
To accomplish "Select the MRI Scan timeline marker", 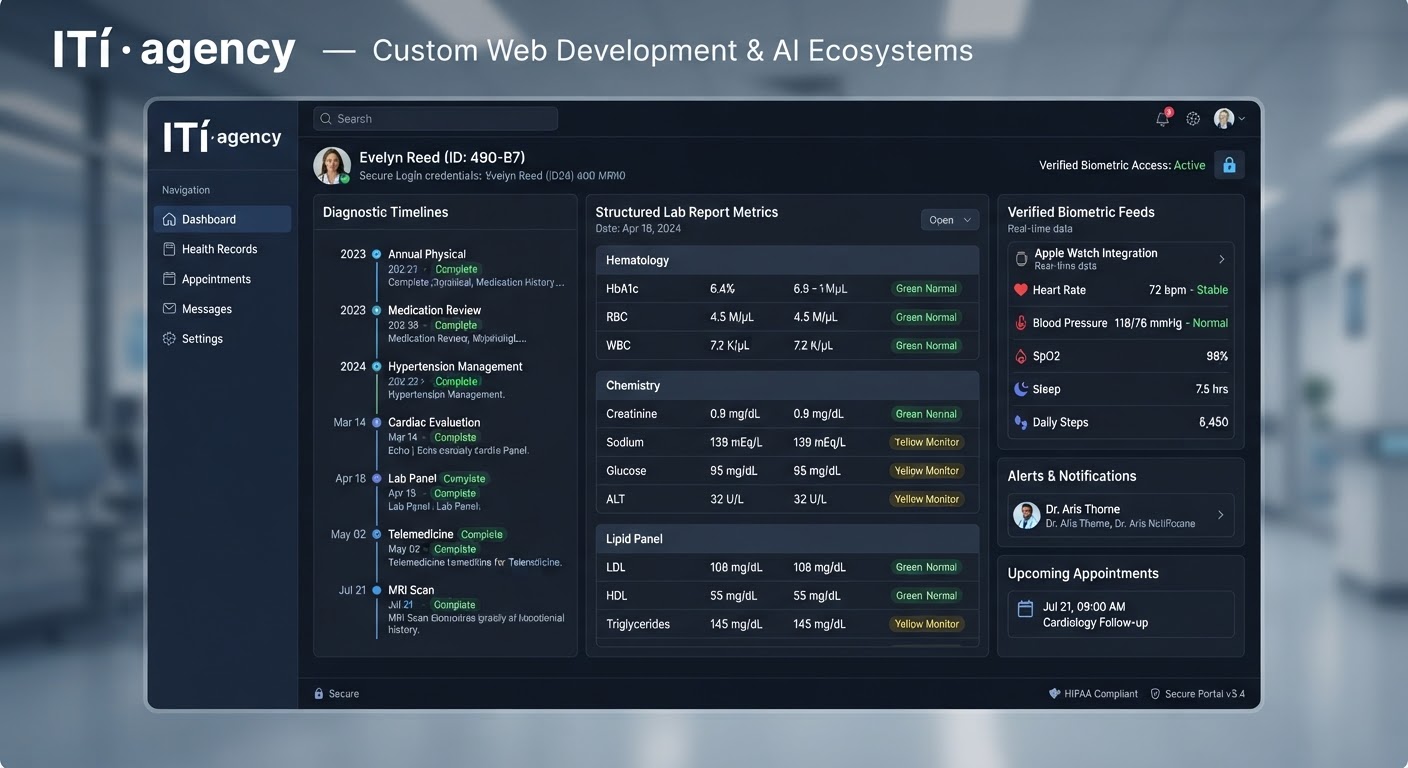I will (377, 590).
